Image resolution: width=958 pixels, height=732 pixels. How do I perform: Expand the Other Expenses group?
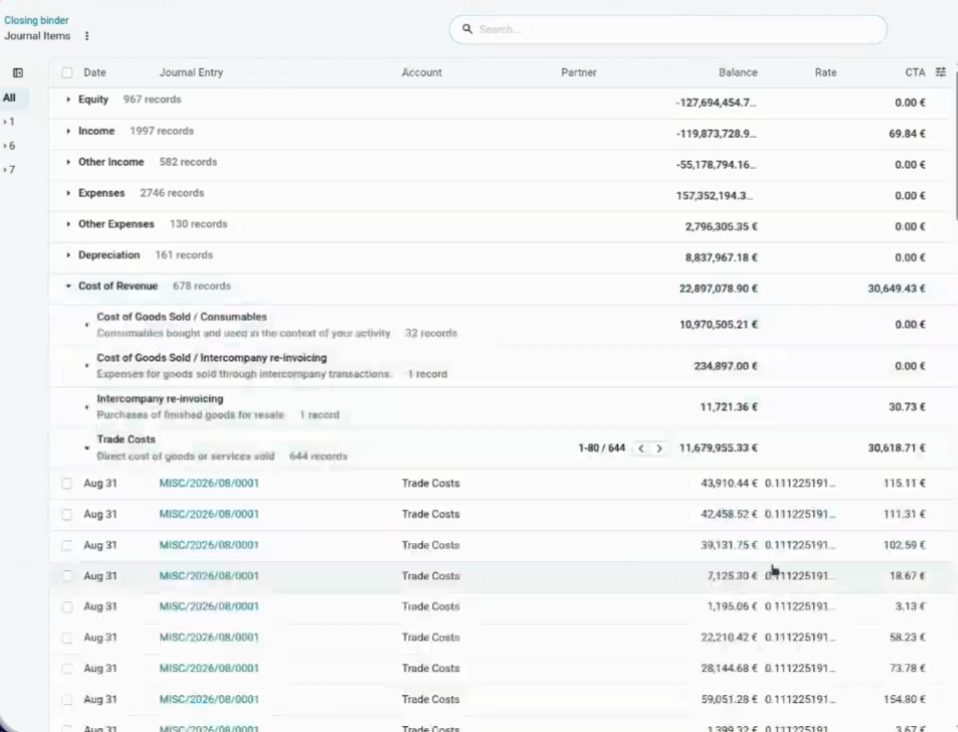68,224
